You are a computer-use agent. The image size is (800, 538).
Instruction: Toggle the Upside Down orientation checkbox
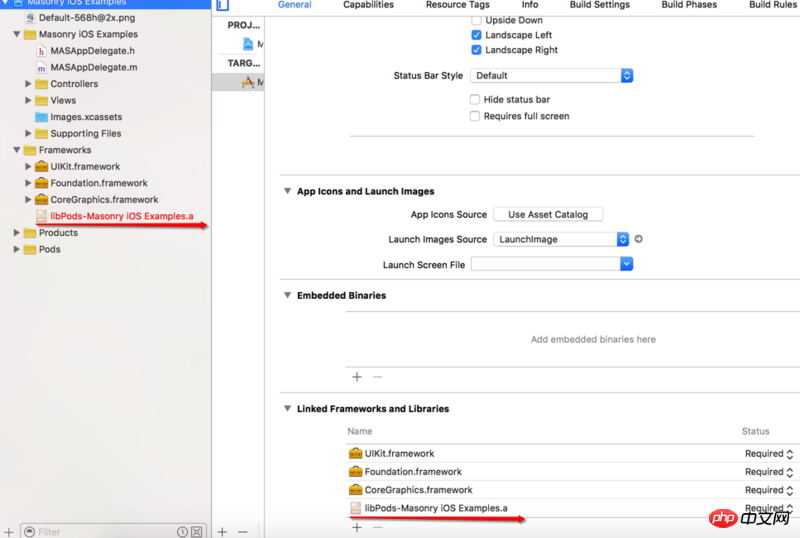(476, 20)
